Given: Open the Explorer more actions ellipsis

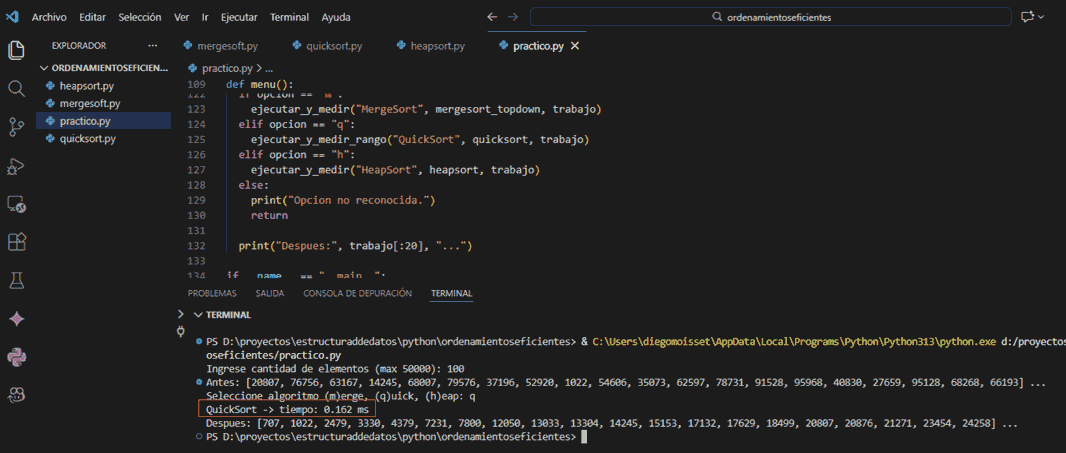Looking at the screenshot, I should pos(152,46).
